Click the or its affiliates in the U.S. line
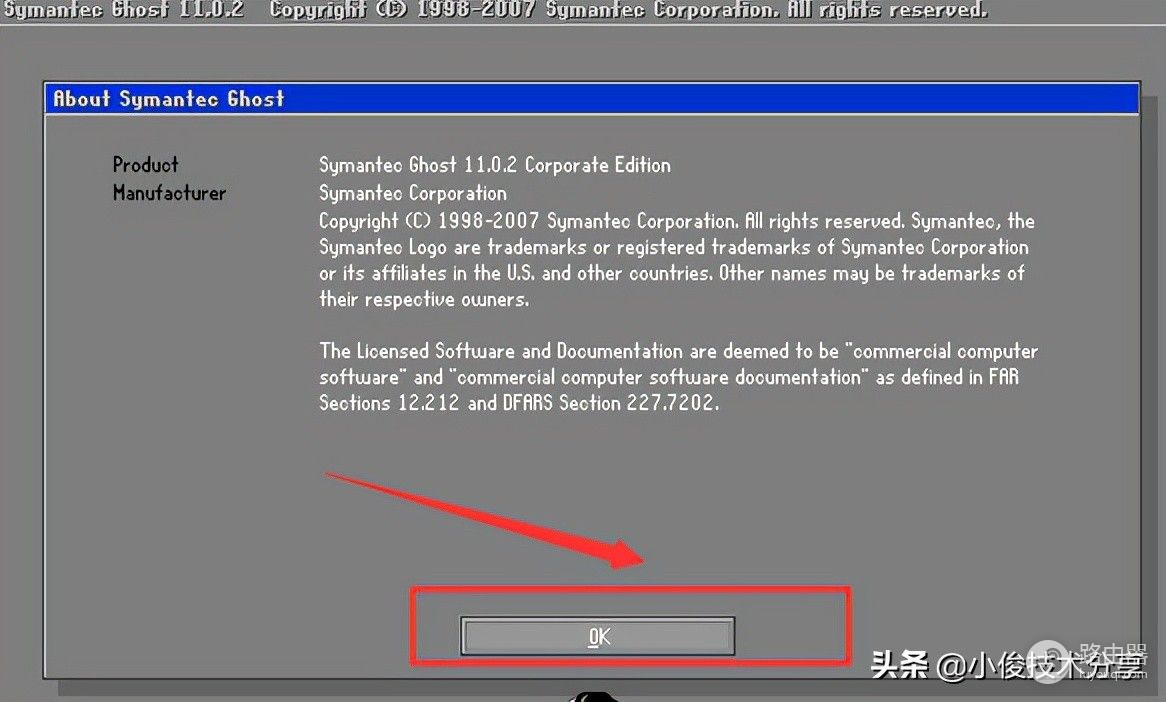 [672, 273]
